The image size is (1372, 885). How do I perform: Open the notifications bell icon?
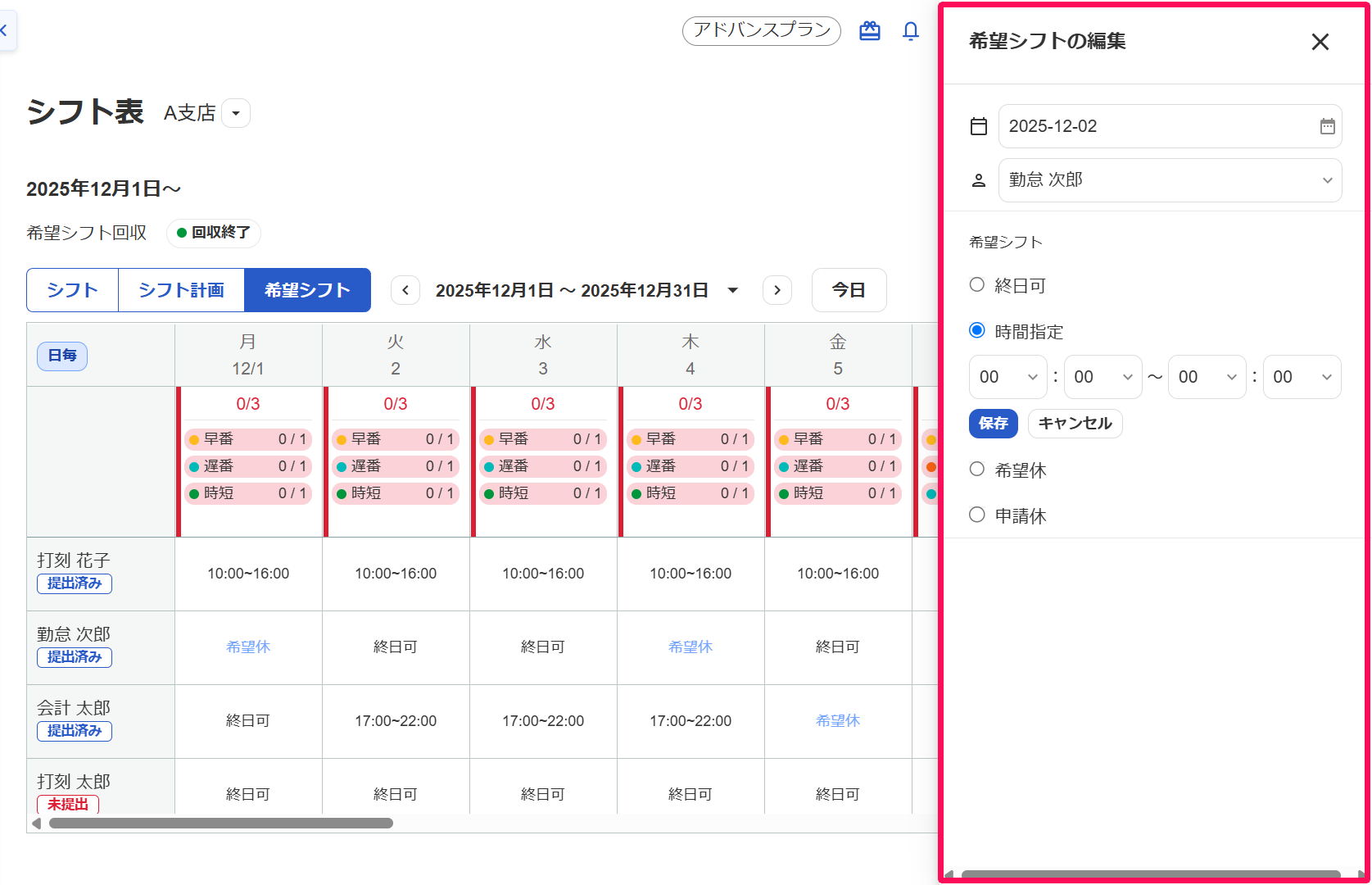point(911,30)
